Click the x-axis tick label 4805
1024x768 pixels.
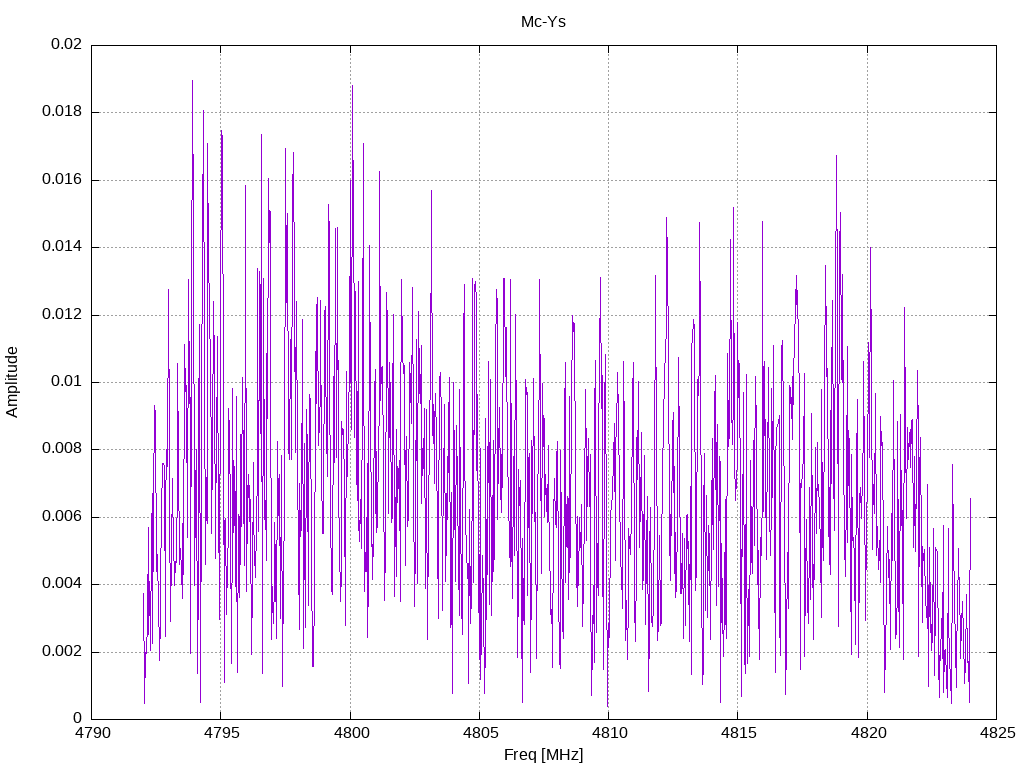pos(479,733)
